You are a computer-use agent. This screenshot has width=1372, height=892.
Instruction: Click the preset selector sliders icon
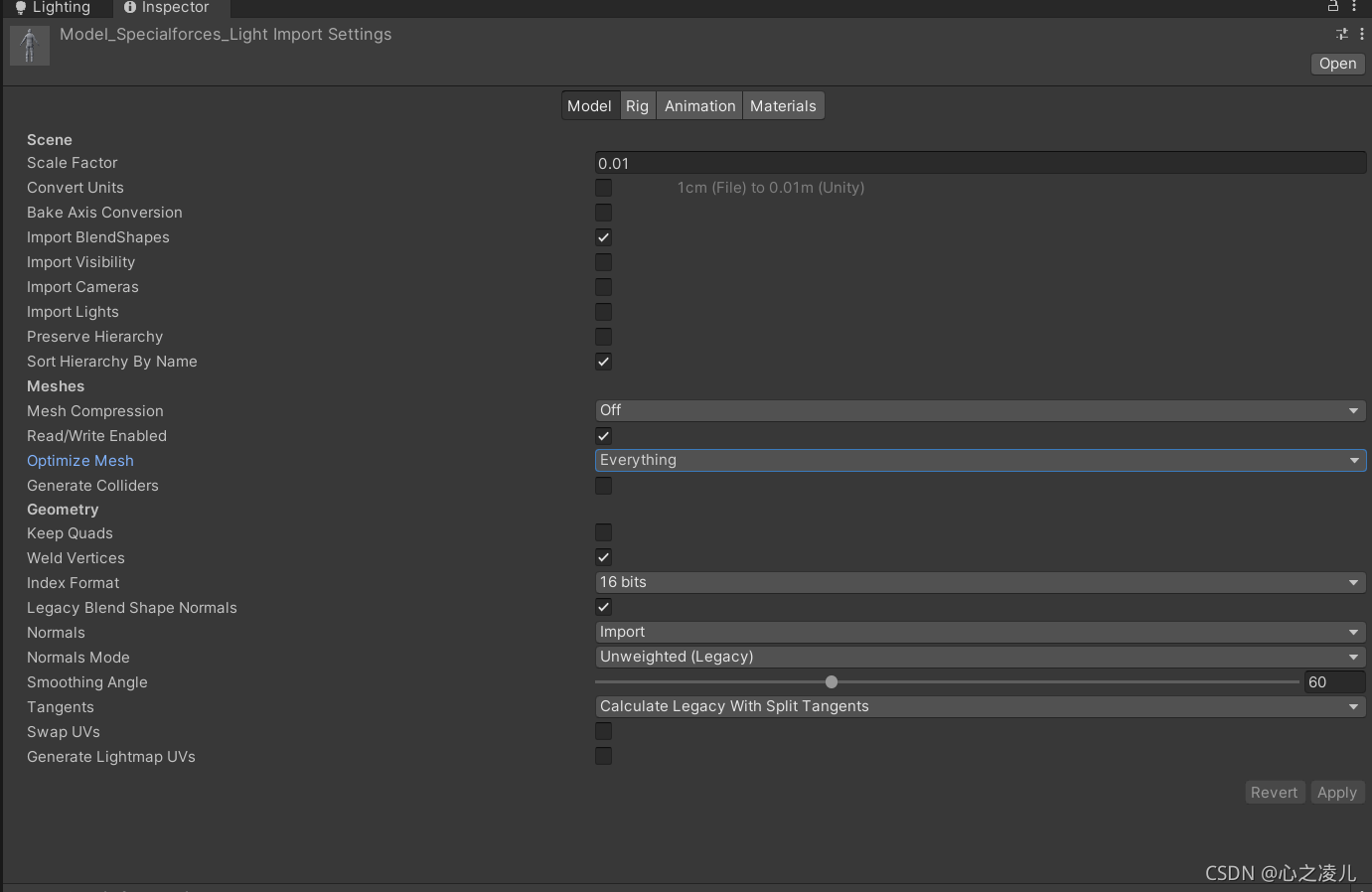point(1342,34)
